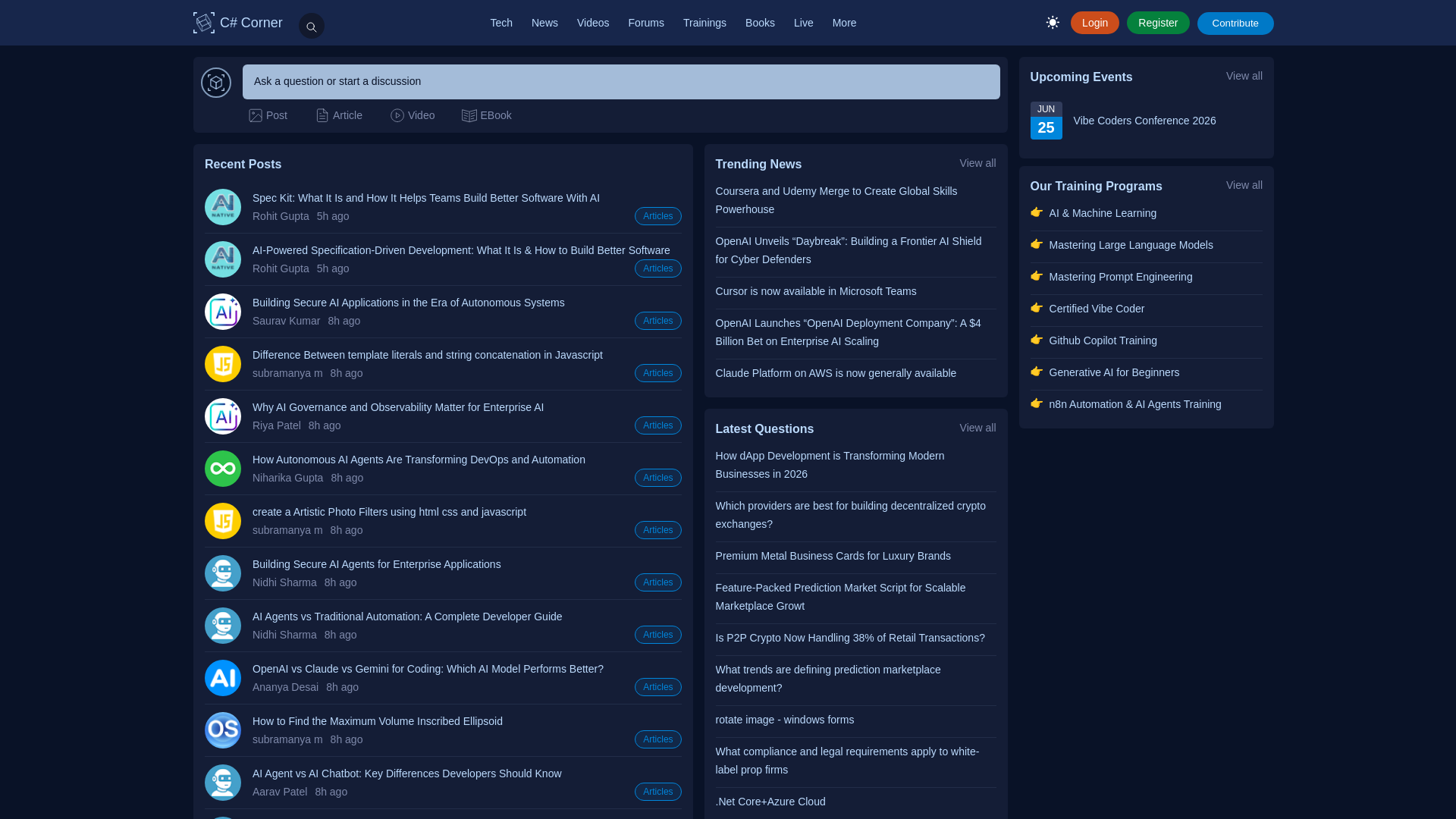The image size is (1456, 819).
Task: Open Coursera and Udemy Merge news article
Action: coord(836,200)
